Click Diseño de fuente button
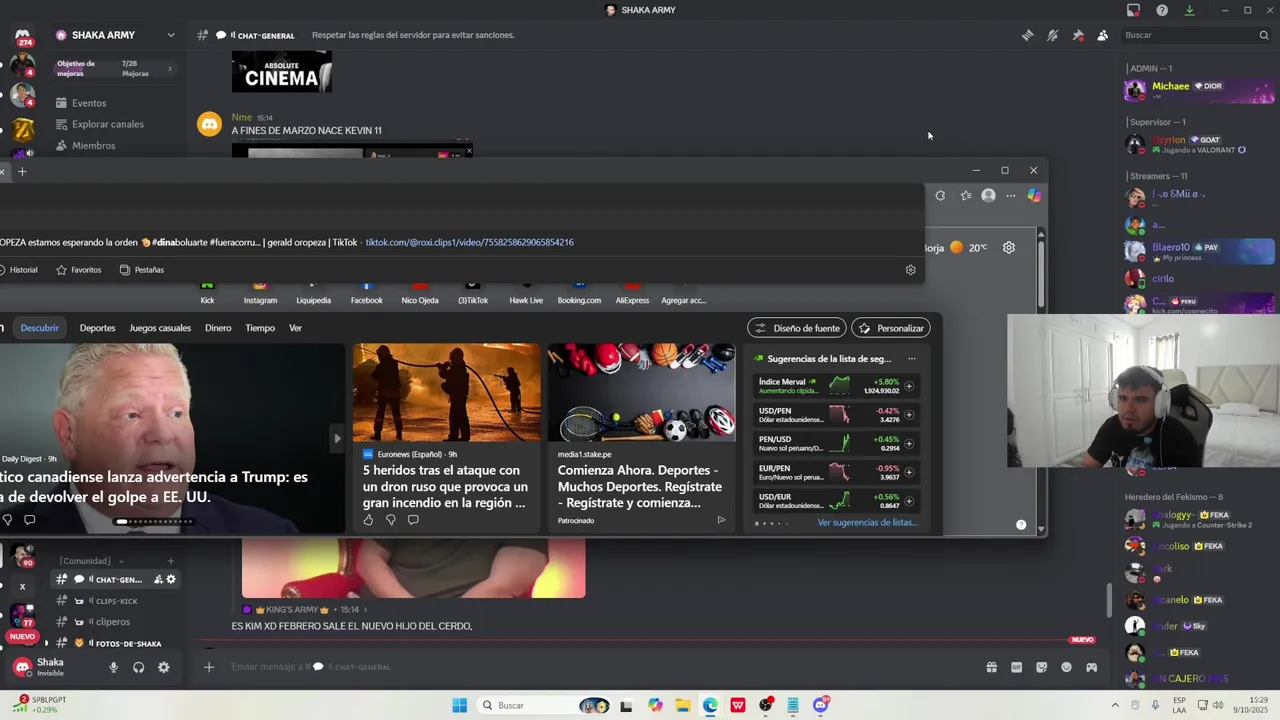Image resolution: width=1280 pixels, height=720 pixels. pos(797,328)
